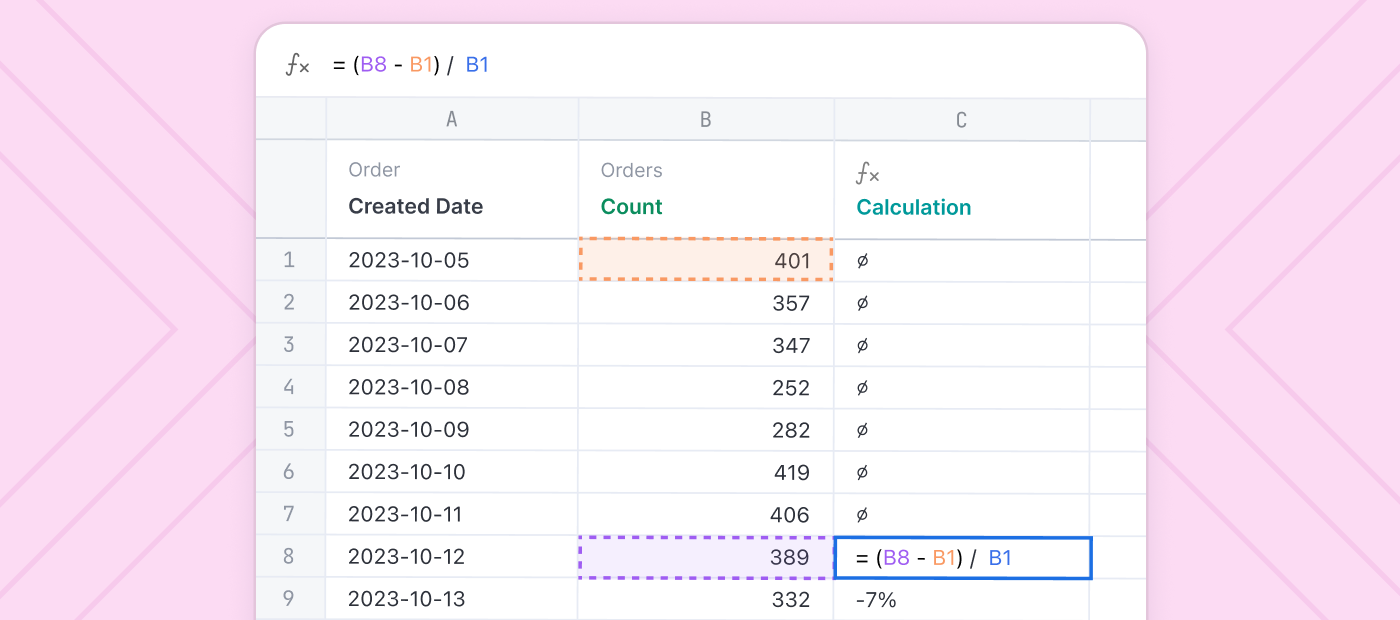
Task: Click the fx icon in formula bar
Action: pos(298,66)
